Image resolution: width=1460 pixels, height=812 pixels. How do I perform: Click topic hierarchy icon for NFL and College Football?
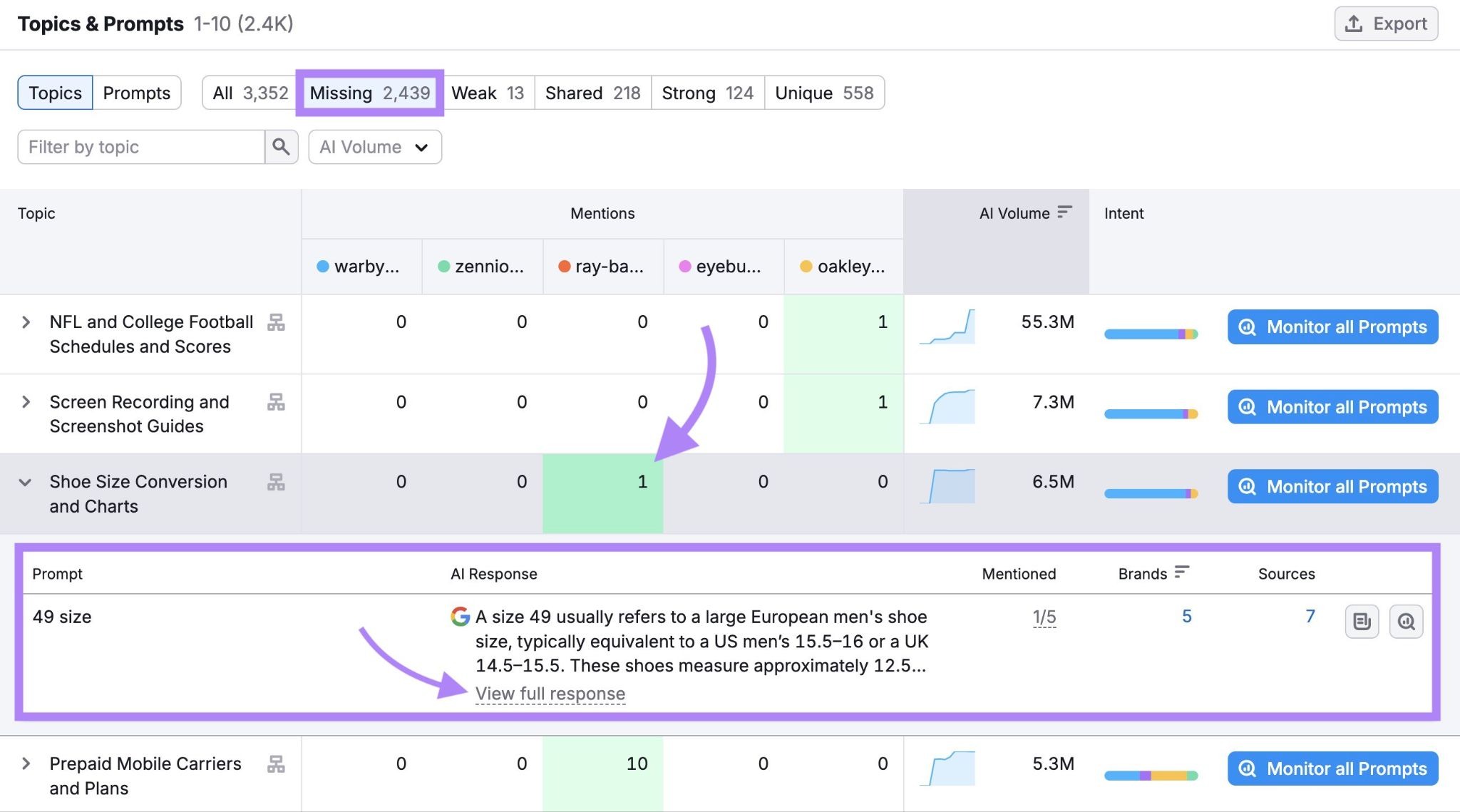(276, 322)
